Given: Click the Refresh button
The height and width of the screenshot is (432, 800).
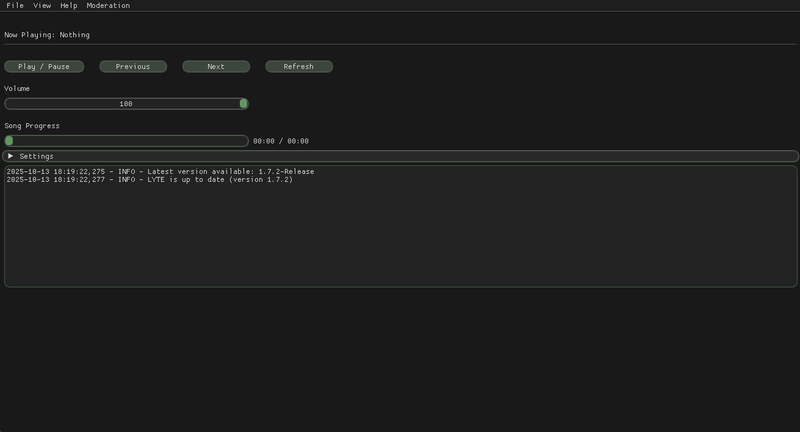Looking at the screenshot, I should 299,67.
